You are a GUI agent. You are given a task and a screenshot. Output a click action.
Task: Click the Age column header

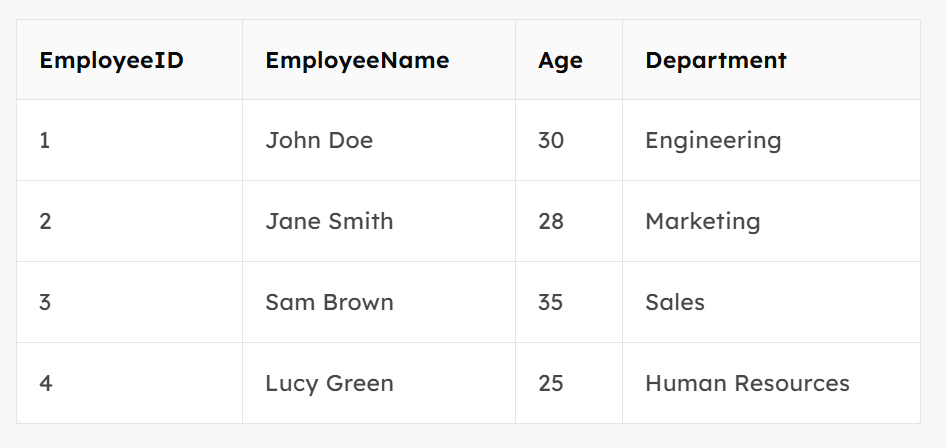point(569,60)
